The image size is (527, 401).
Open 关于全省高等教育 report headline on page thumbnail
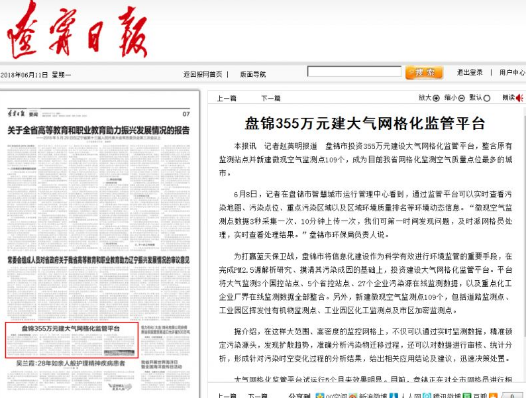pos(99,130)
